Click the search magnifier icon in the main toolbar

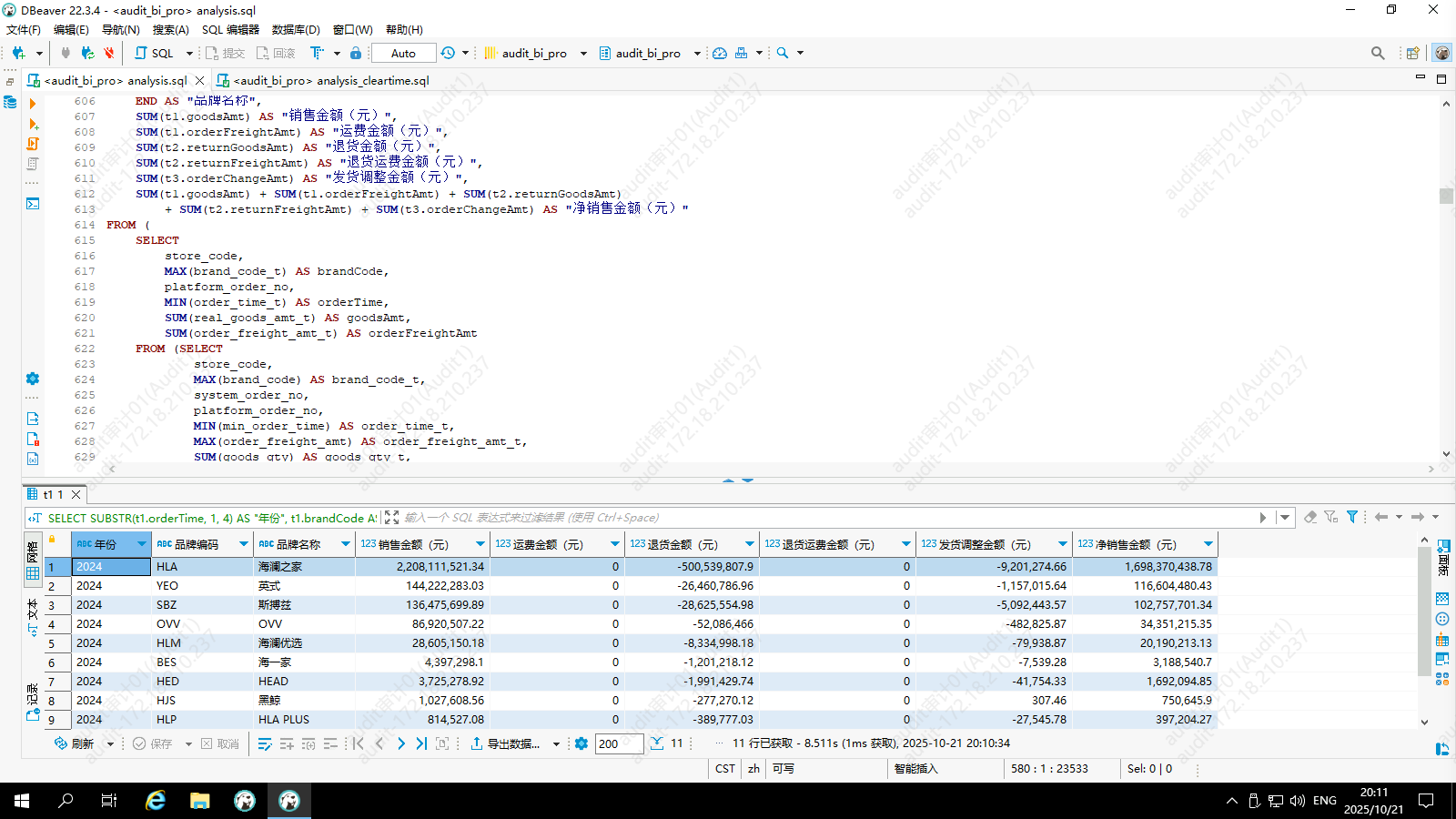point(783,53)
